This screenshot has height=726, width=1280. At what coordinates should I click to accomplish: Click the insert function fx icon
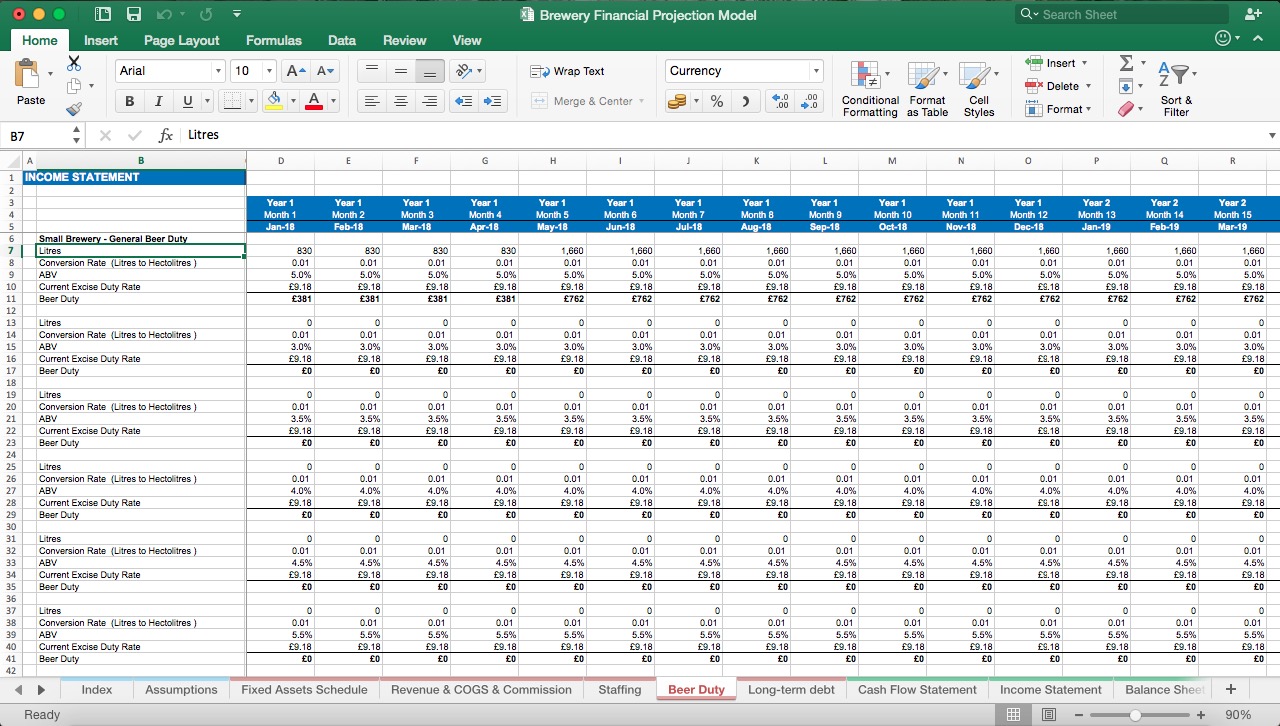[166, 135]
